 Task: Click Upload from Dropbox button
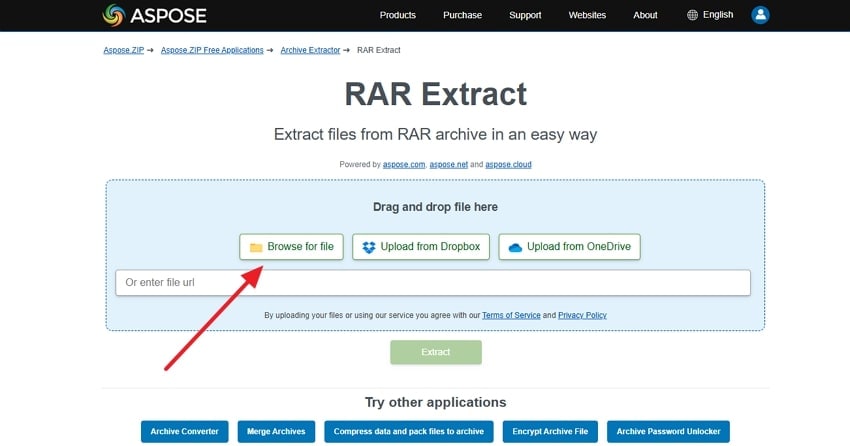[421, 247]
